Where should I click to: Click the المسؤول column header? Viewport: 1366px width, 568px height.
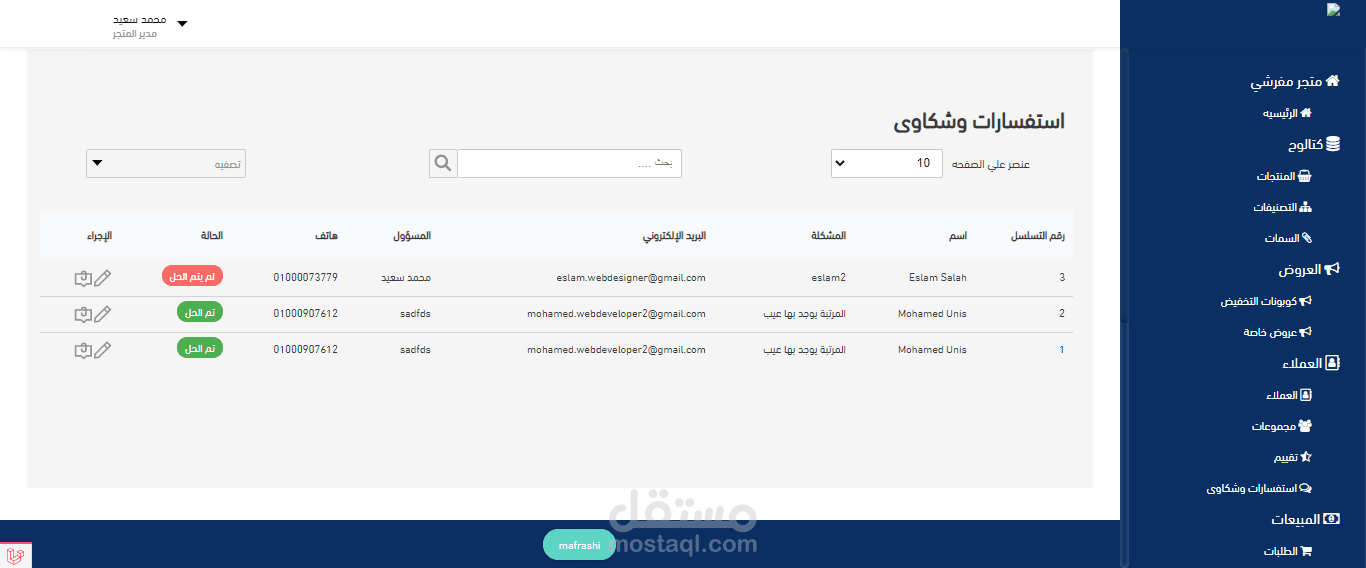(412, 236)
